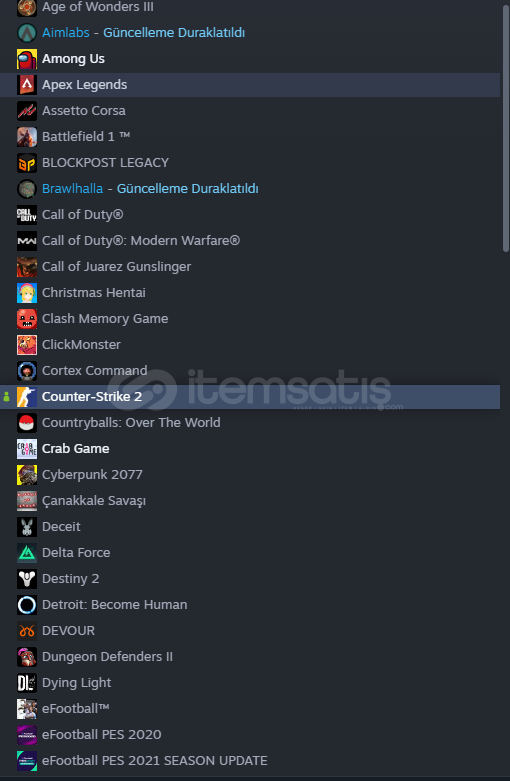This screenshot has height=781, width=510.
Task: Select eFootball PES 2021 SEASON UPDATE
Action: pyautogui.click(x=250, y=761)
